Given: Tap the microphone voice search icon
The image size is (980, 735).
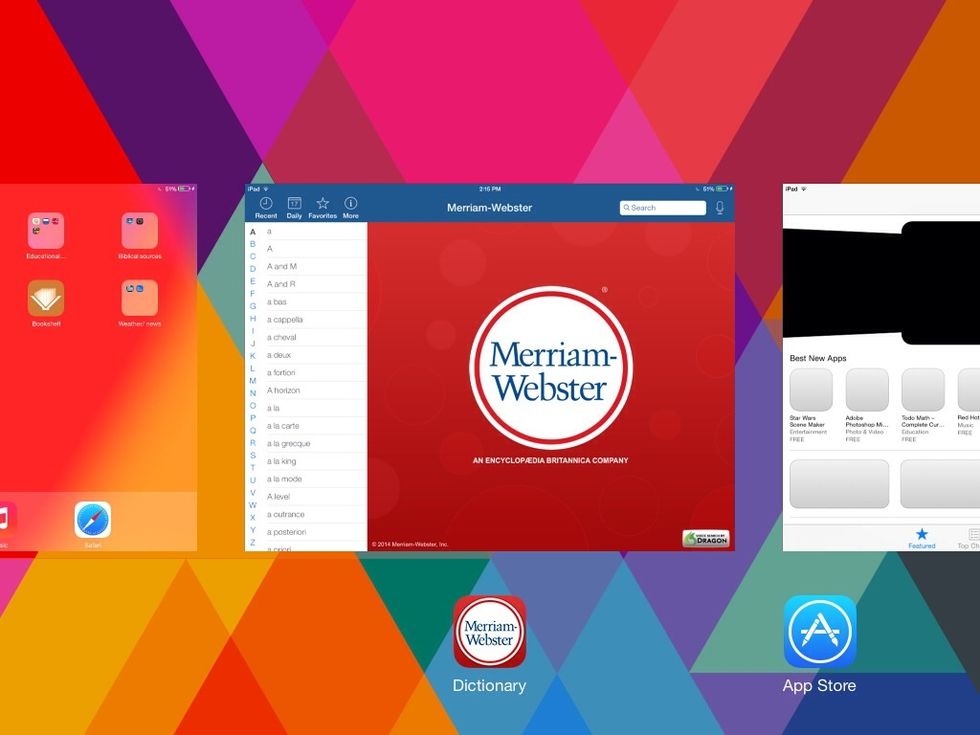Looking at the screenshot, I should click(719, 208).
